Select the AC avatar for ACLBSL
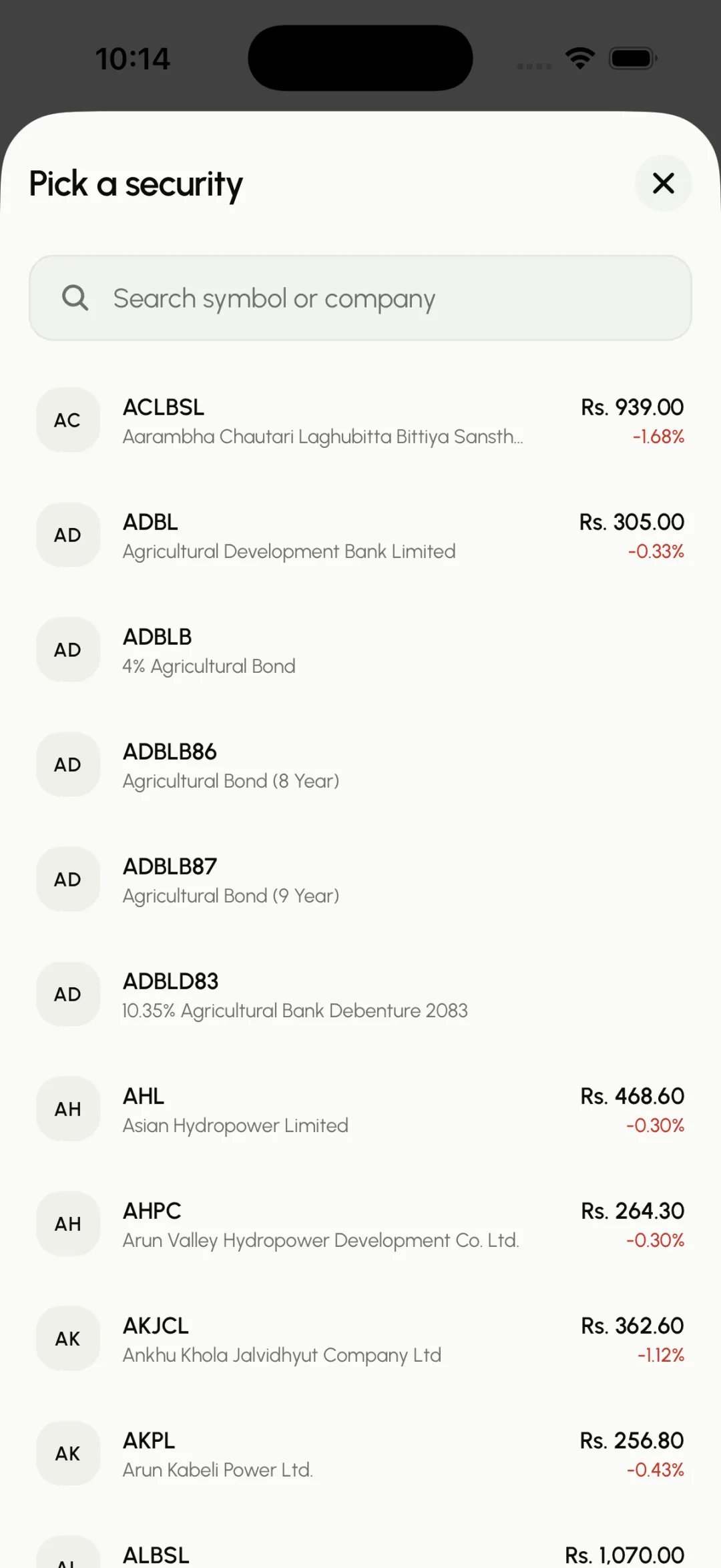 pyautogui.click(x=68, y=420)
